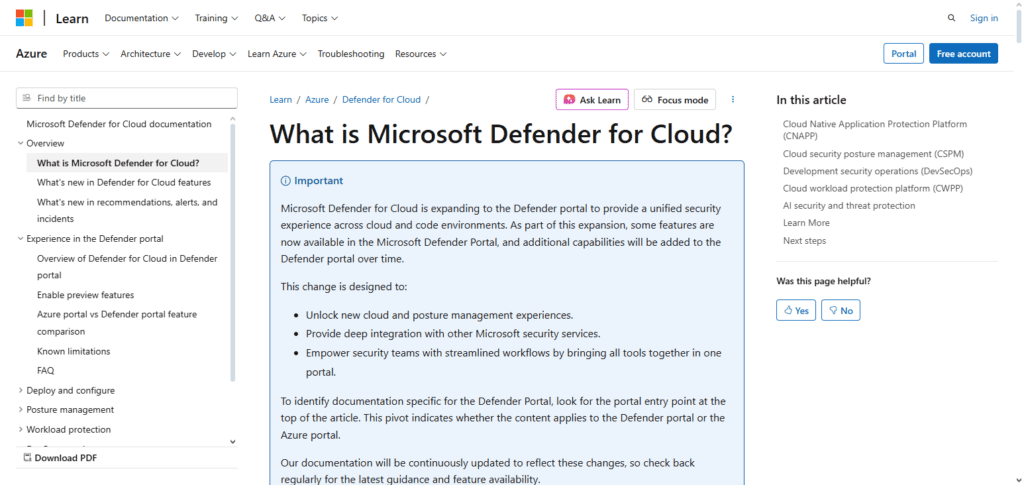The width and height of the screenshot is (1024, 485).
Task: Expand the Products menu
Action: (86, 54)
